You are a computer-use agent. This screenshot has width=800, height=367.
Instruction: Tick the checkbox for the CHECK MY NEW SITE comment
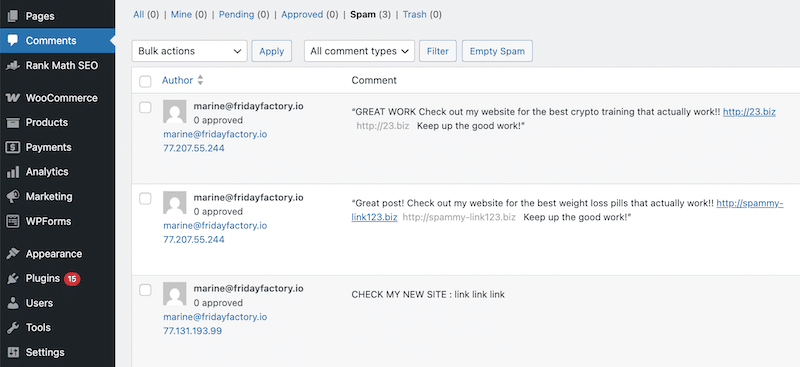145,290
